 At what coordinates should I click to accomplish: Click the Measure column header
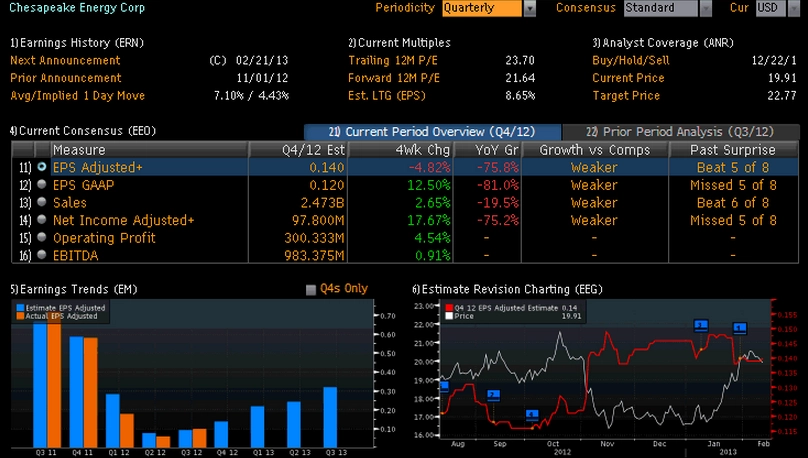coord(149,150)
